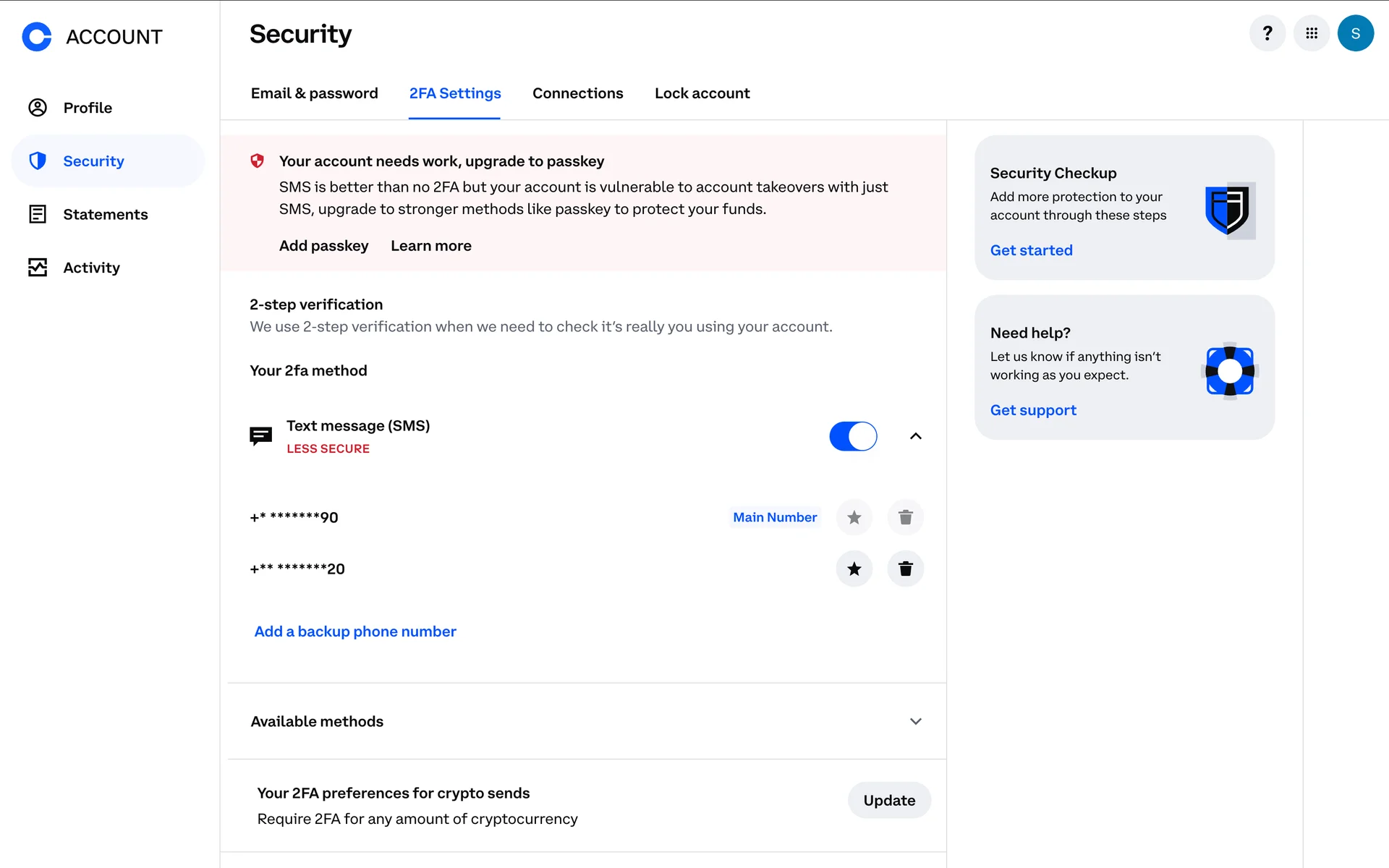Open the apps grid menu icon

click(x=1311, y=33)
